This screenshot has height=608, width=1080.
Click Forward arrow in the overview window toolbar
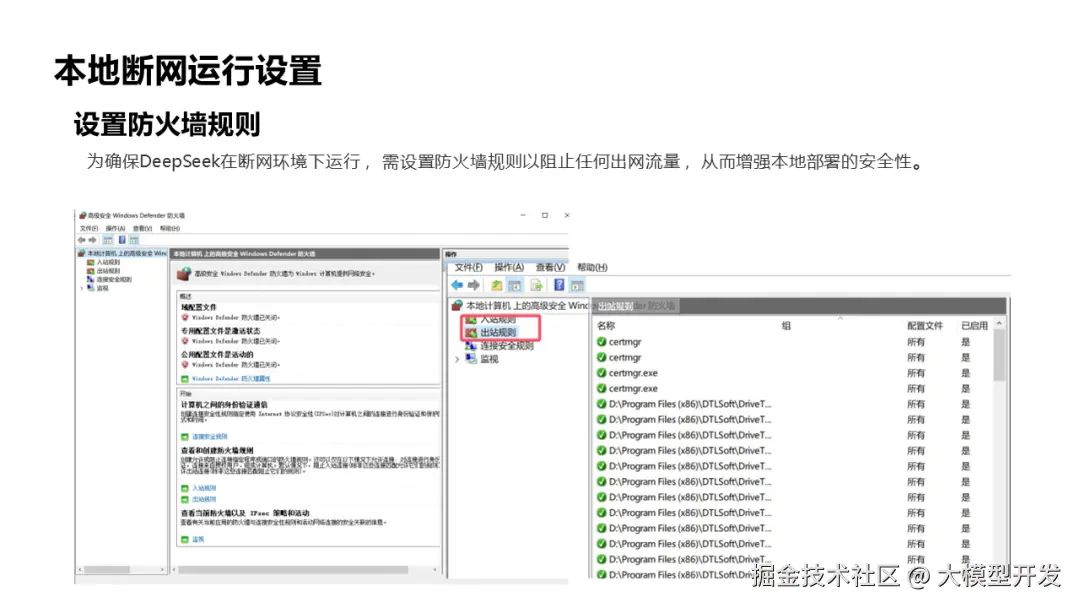pos(92,240)
